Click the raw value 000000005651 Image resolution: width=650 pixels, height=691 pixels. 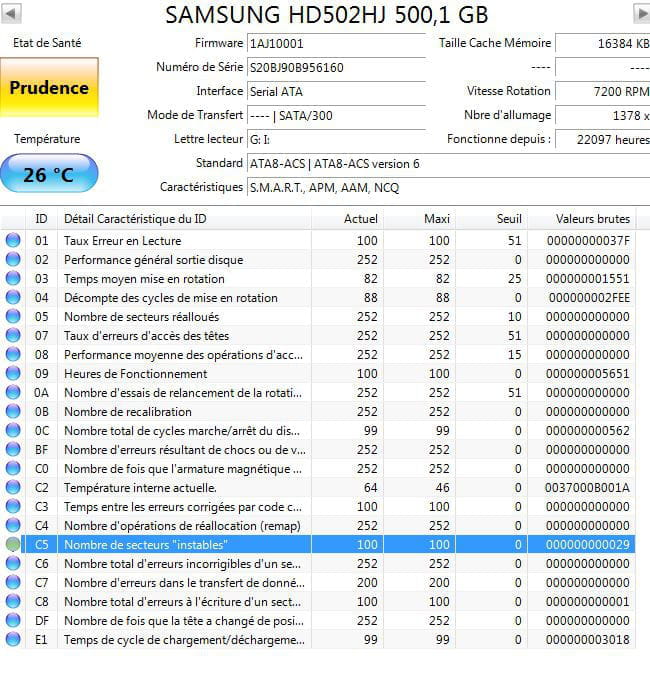pyautogui.click(x=588, y=373)
